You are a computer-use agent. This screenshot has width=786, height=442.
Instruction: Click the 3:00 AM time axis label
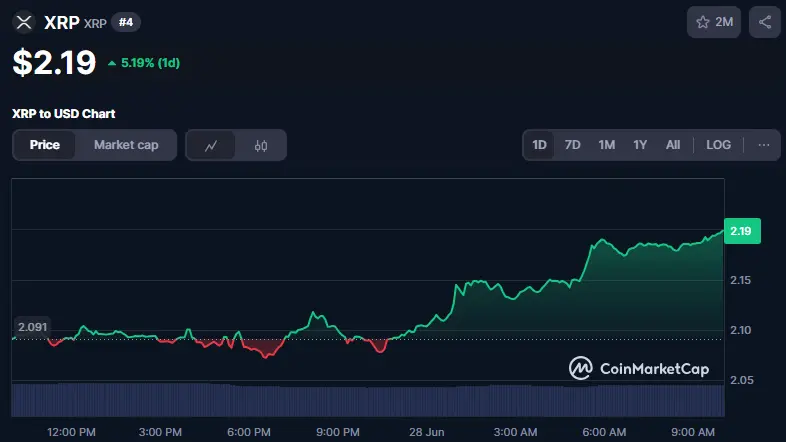(x=515, y=432)
